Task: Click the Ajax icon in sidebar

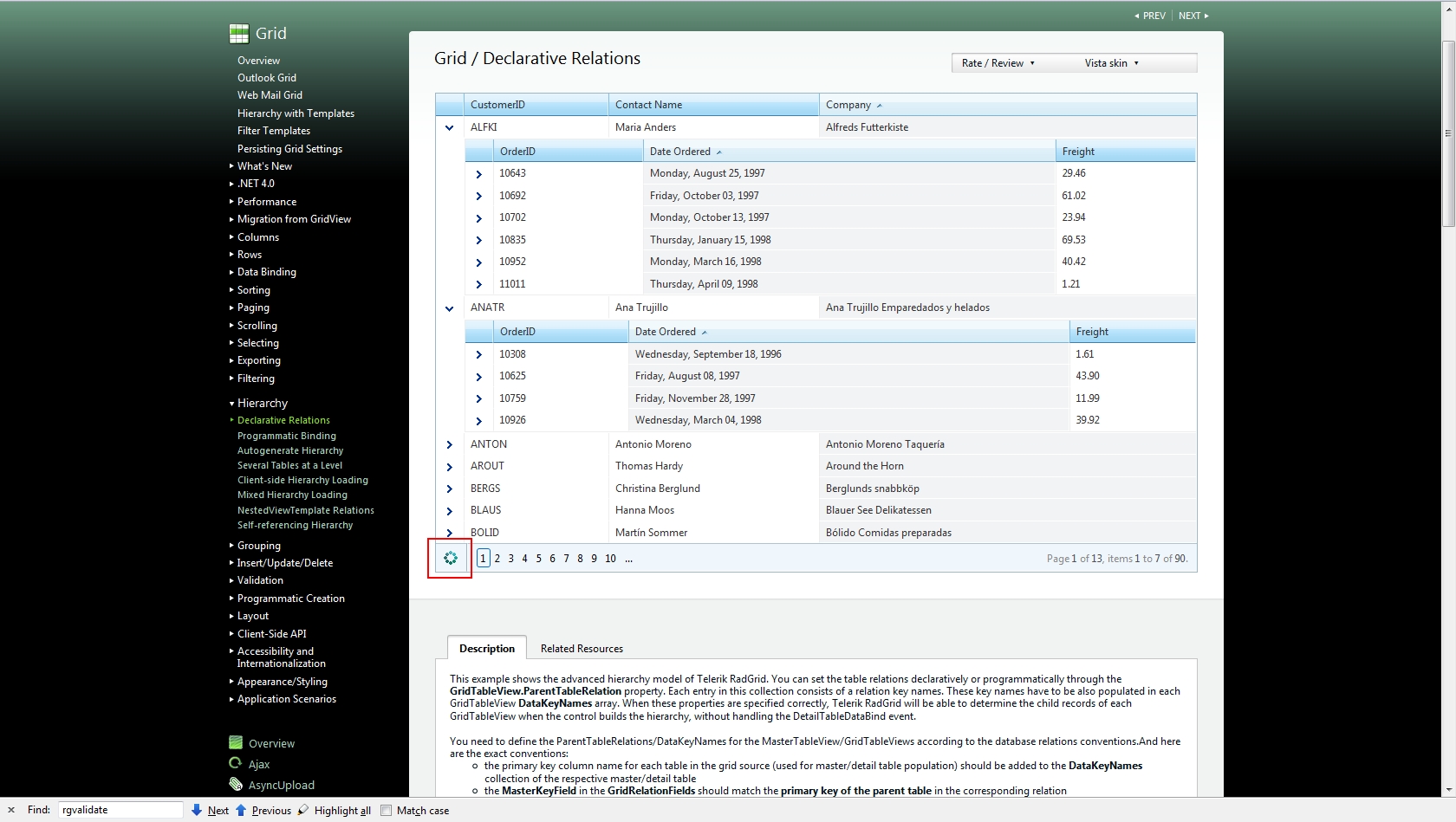Action: coord(235,763)
